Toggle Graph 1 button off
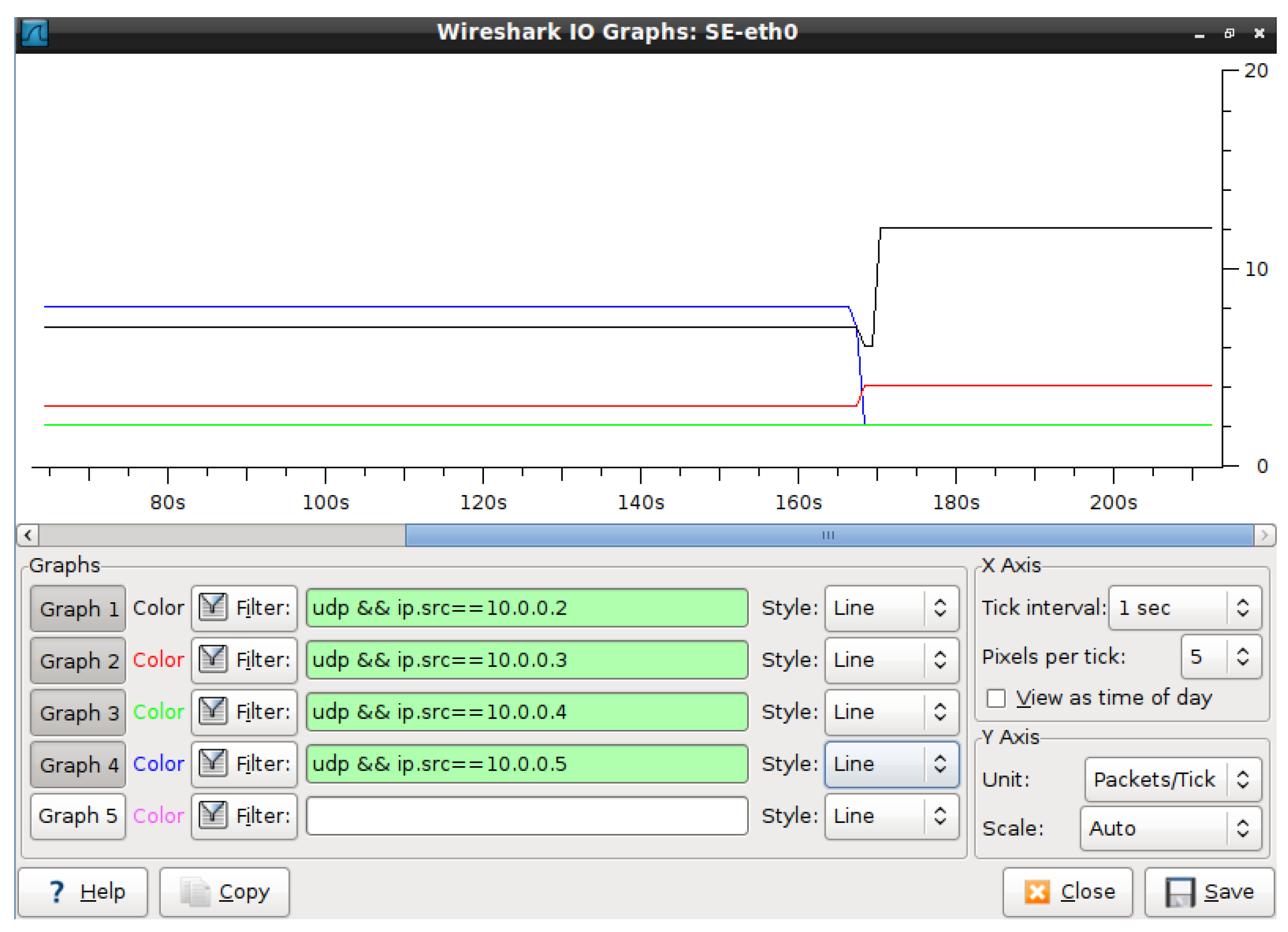The image size is (1288, 932). click(x=78, y=609)
